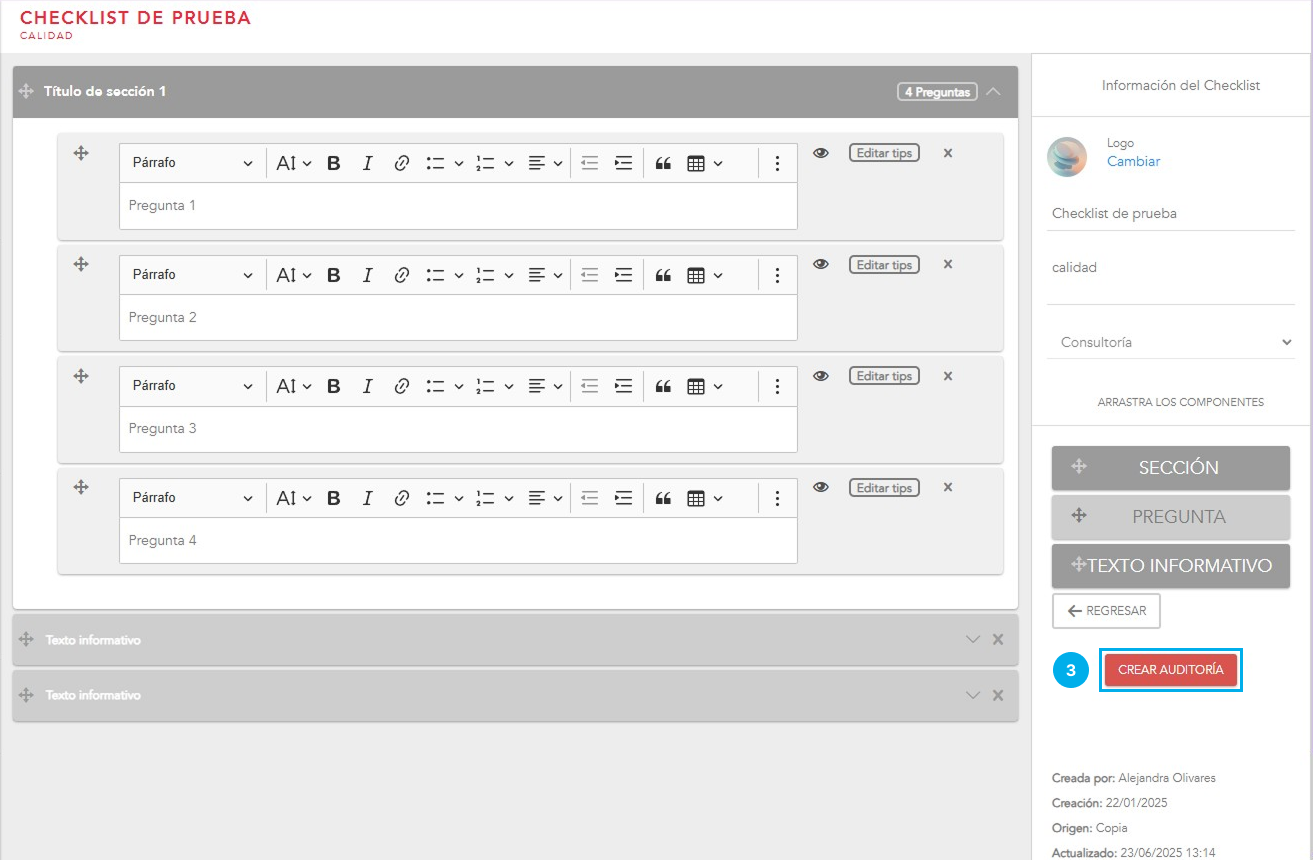1313x860 pixels.
Task: Increase indent in Pregunta 1 editor
Action: tap(623, 163)
